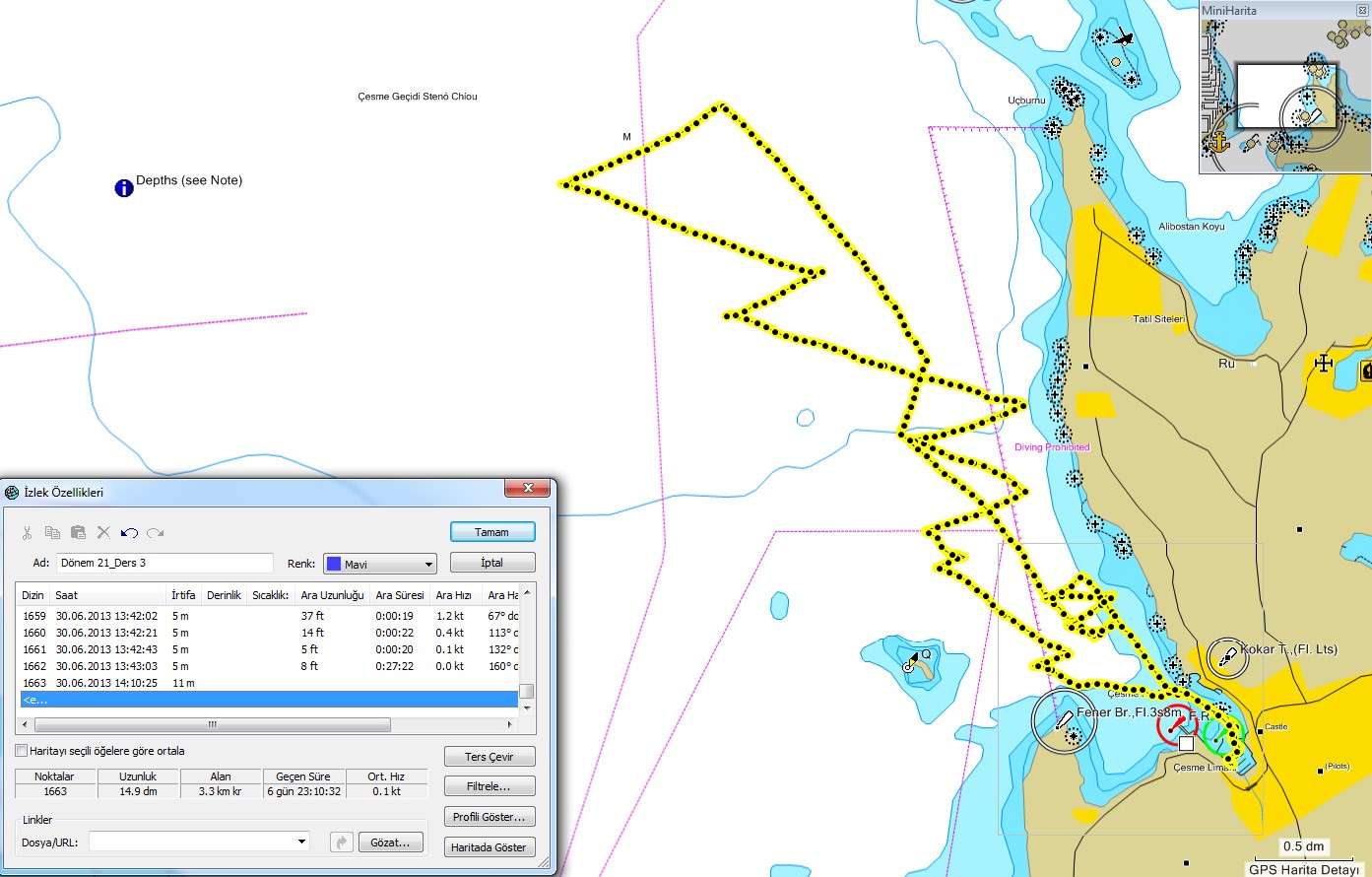
Task: Click the Undo arrow icon
Action: click(x=129, y=533)
